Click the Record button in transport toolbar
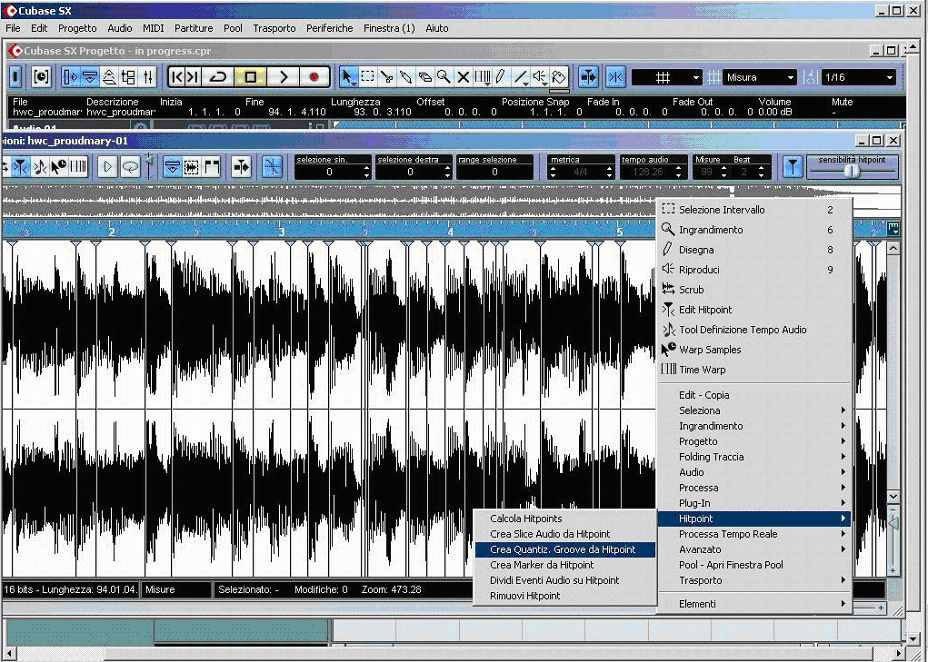The height and width of the screenshot is (662, 928). pyautogui.click(x=314, y=77)
